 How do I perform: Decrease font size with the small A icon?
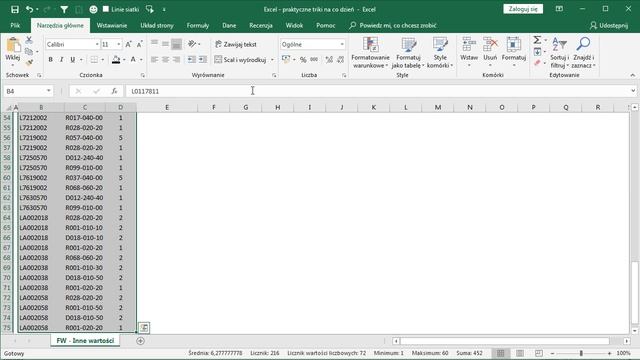139,44
